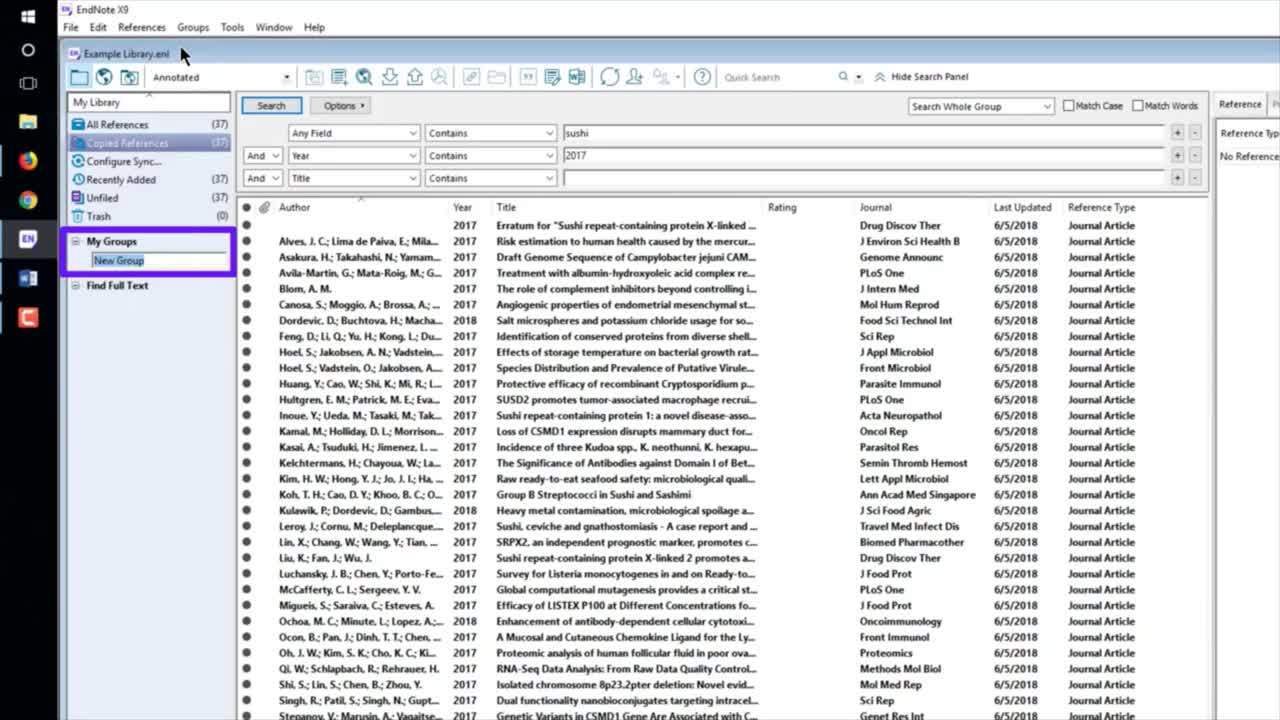The width and height of the screenshot is (1280, 720).
Task: Open the Year search field dropdown
Action: point(354,156)
